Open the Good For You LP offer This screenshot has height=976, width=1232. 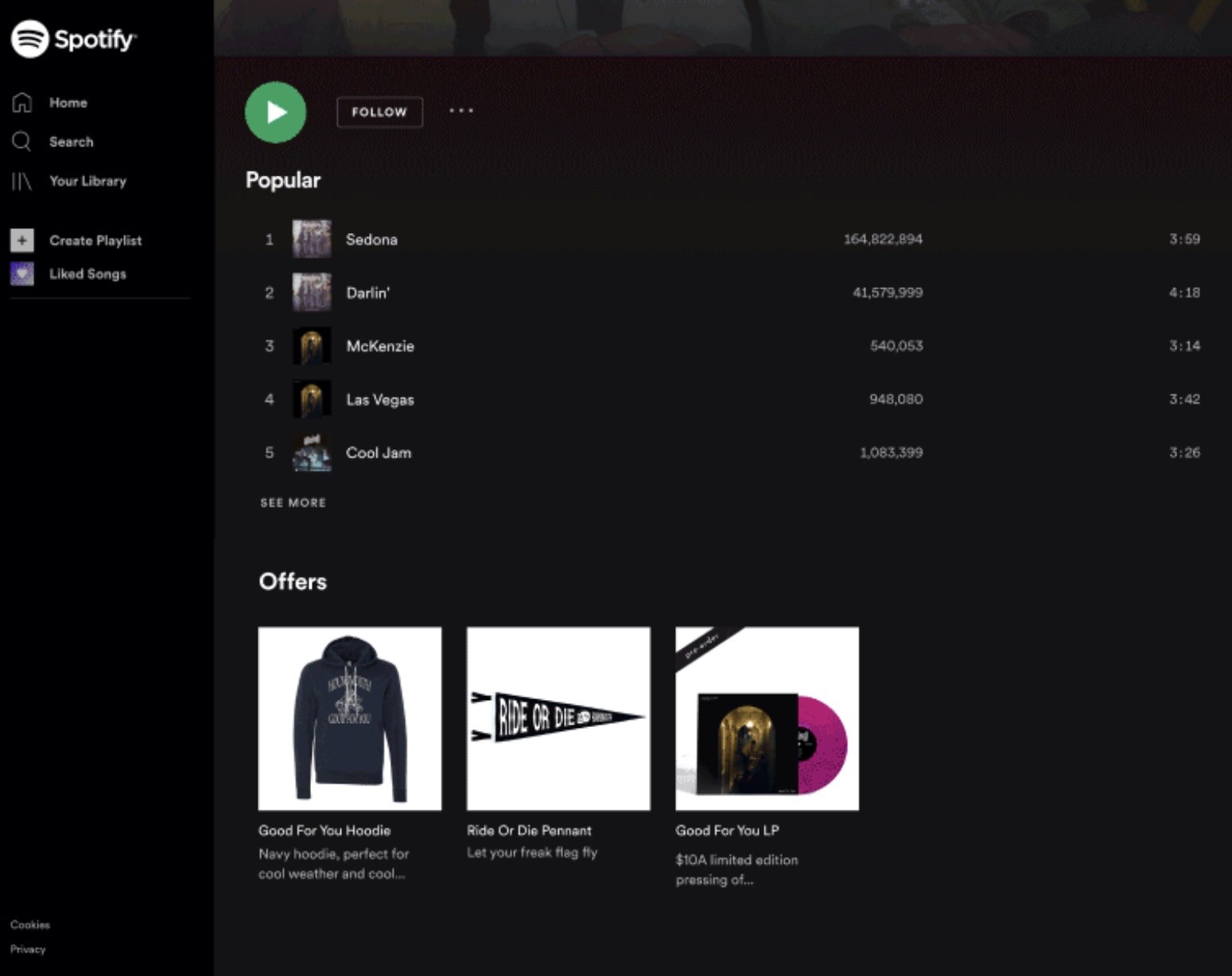766,718
